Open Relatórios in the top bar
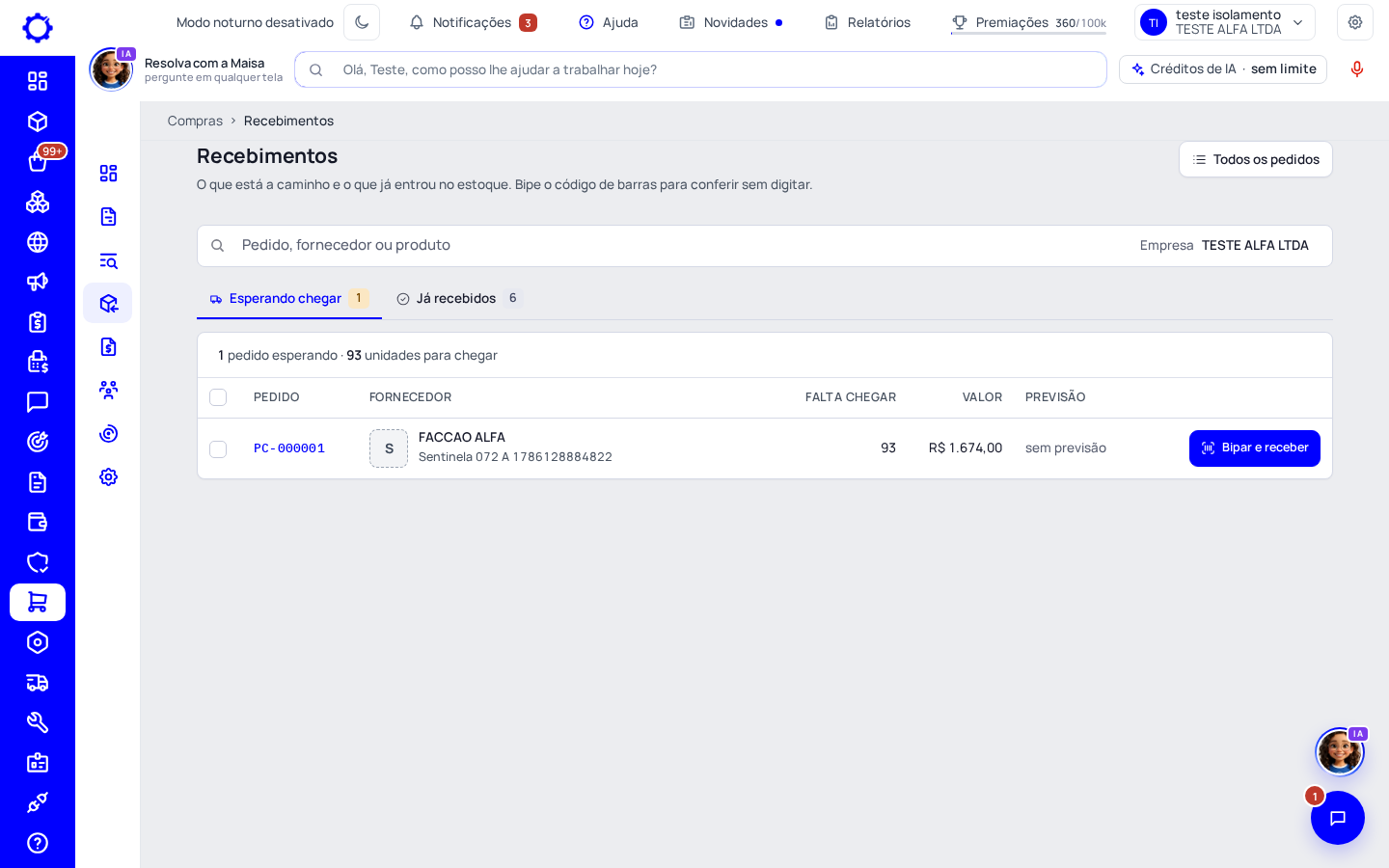This screenshot has width=1389, height=868. 867,22
